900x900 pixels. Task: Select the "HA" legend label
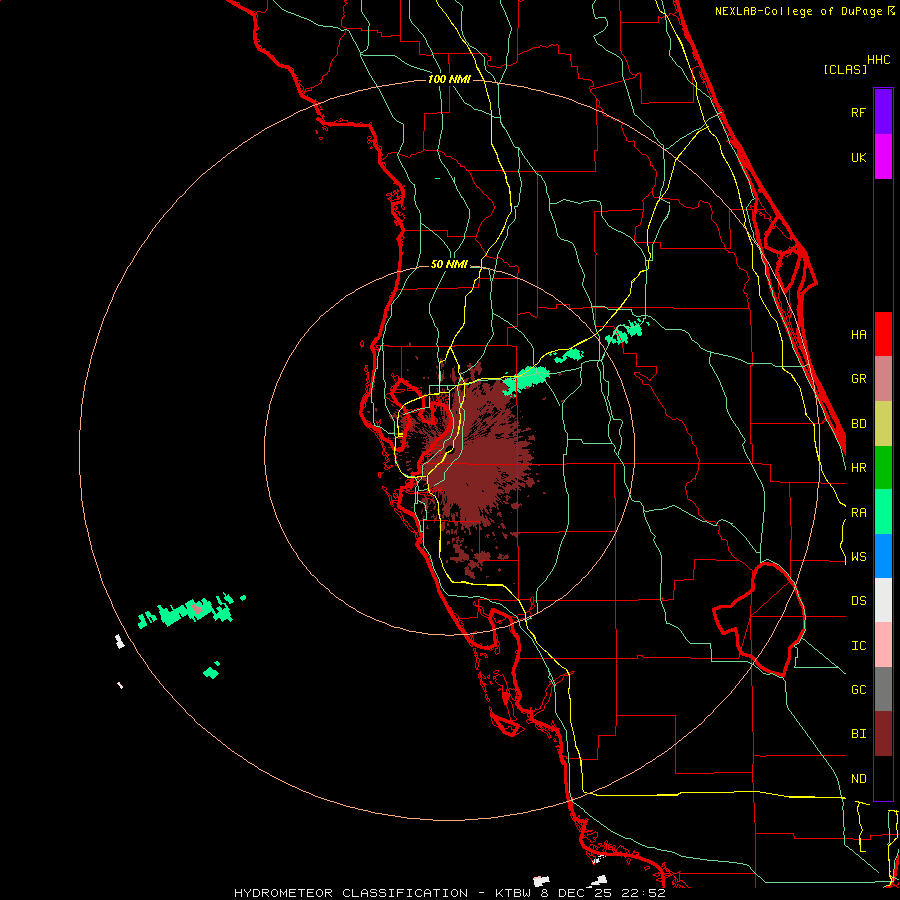tap(858, 334)
